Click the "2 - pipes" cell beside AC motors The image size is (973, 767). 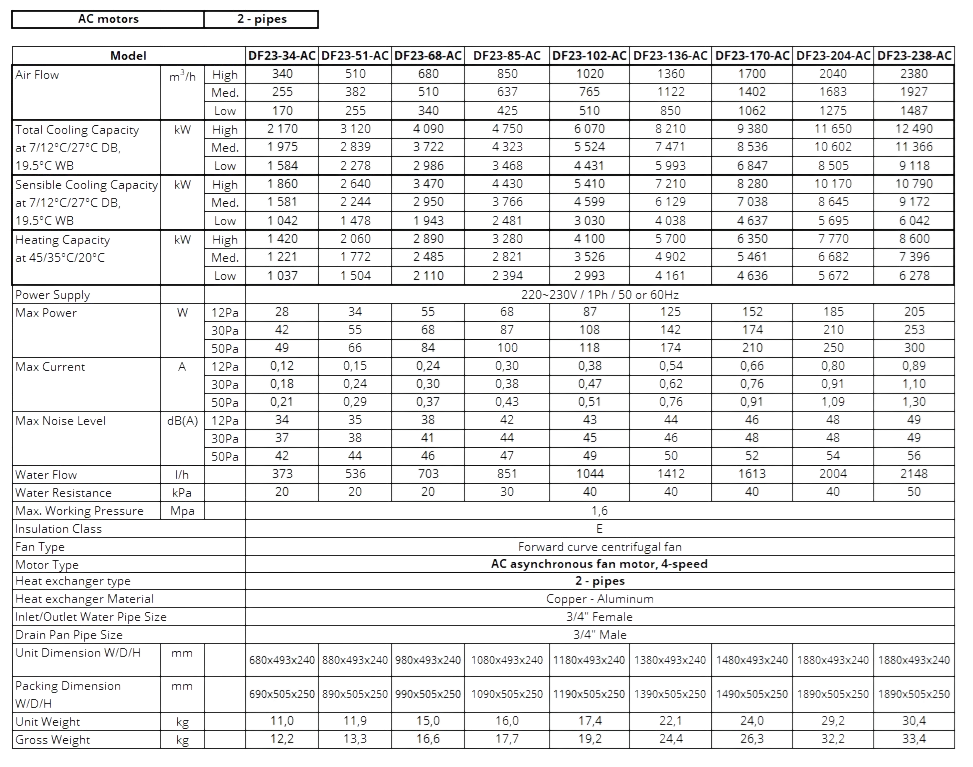262,19
